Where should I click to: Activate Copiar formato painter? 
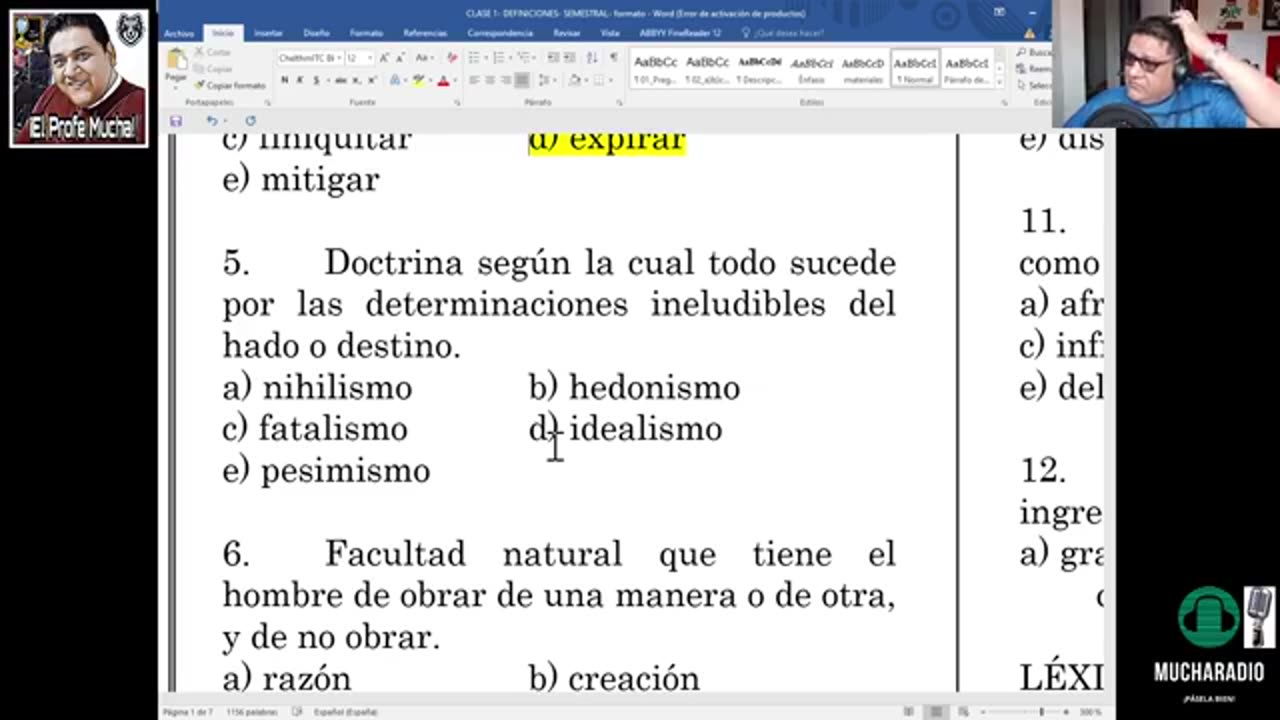(229, 86)
